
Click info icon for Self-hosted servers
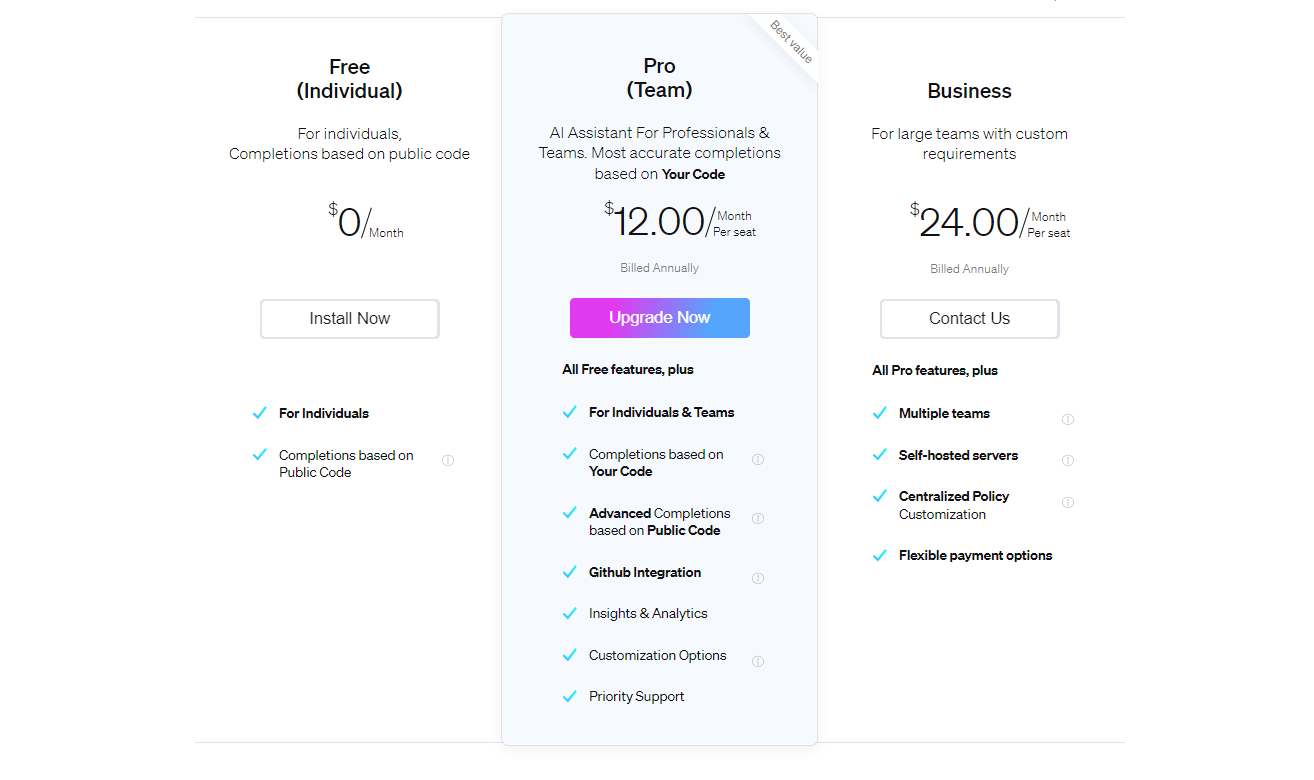click(1068, 461)
